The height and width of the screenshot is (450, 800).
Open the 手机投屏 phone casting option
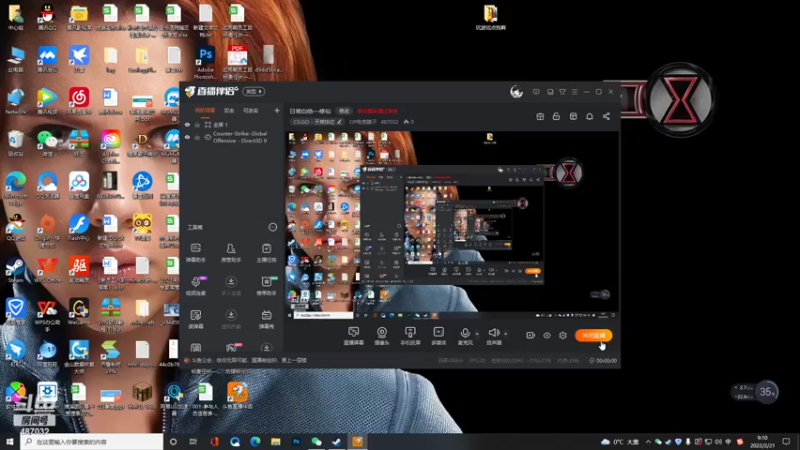pyautogui.click(x=410, y=336)
